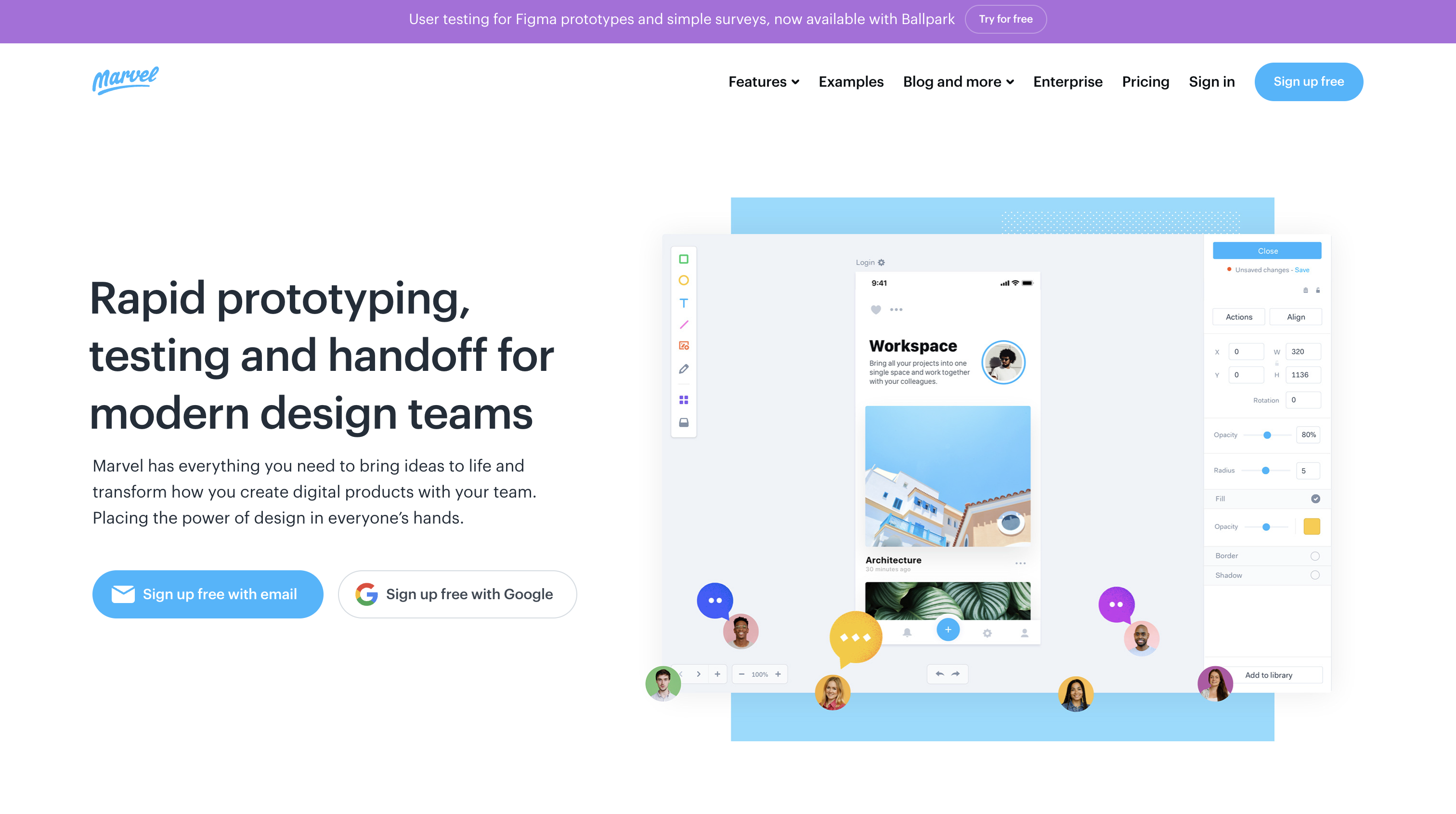Open the purple components grid icon
The height and width of the screenshot is (814, 1456).
(x=683, y=400)
